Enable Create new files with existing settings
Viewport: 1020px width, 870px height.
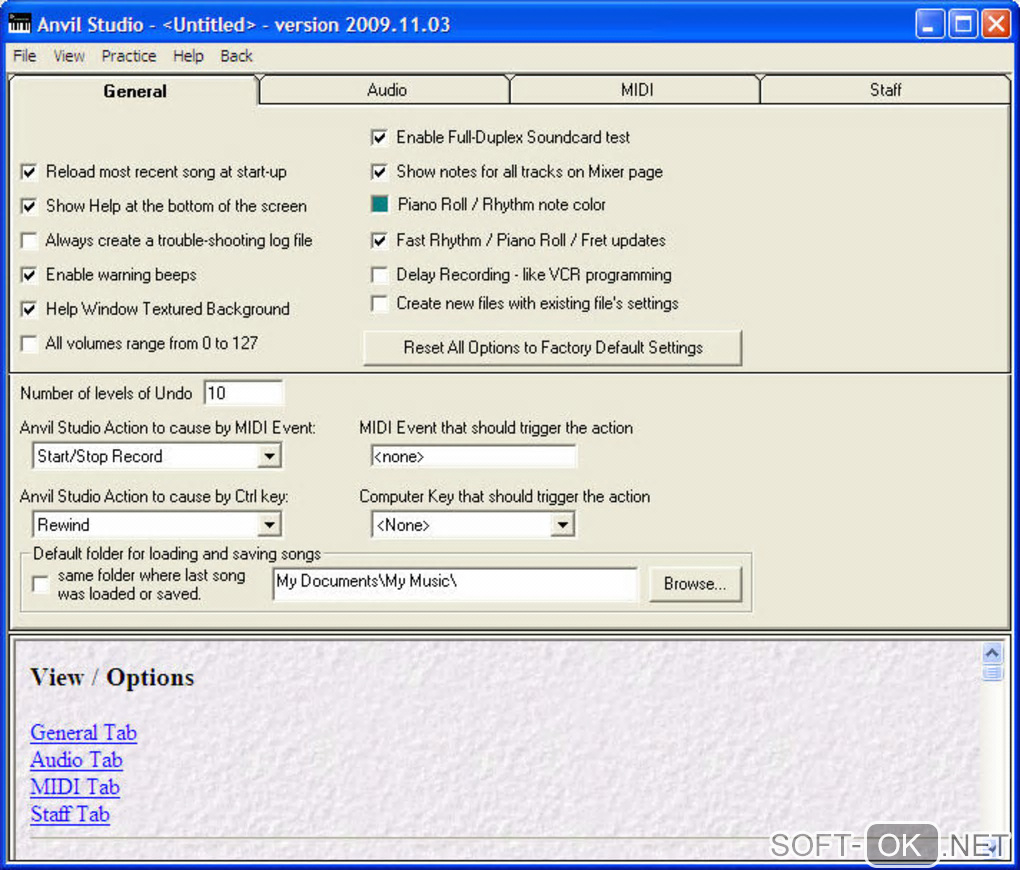379,304
